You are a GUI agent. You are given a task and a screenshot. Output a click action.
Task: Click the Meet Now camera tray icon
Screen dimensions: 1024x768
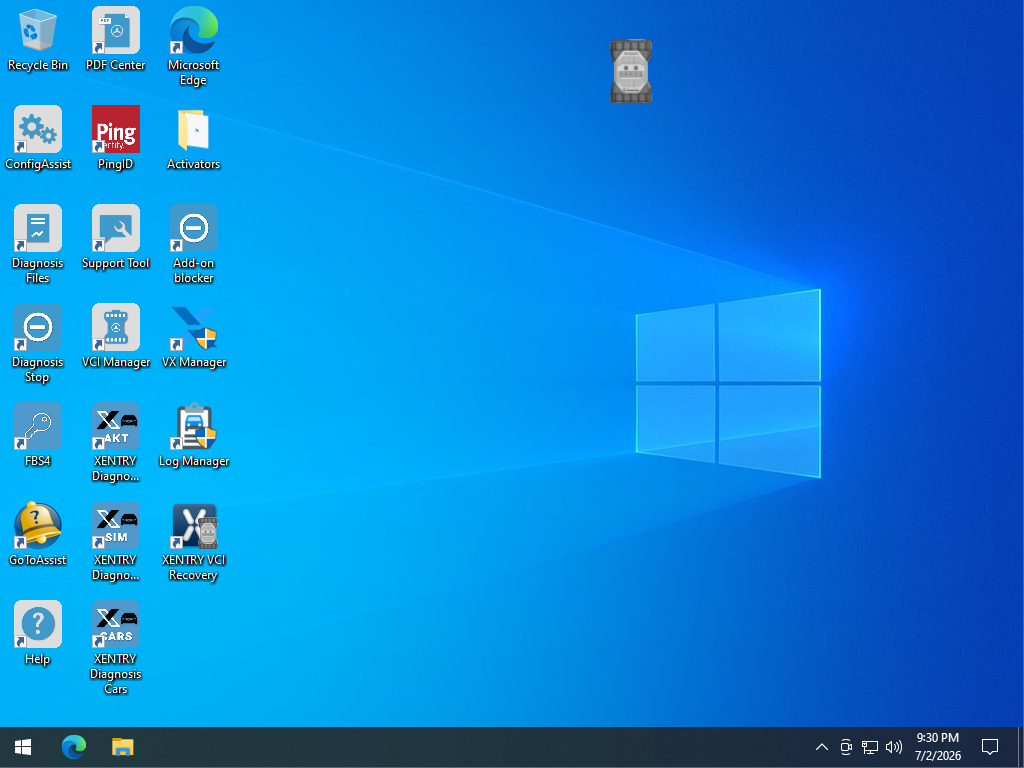[x=846, y=746]
